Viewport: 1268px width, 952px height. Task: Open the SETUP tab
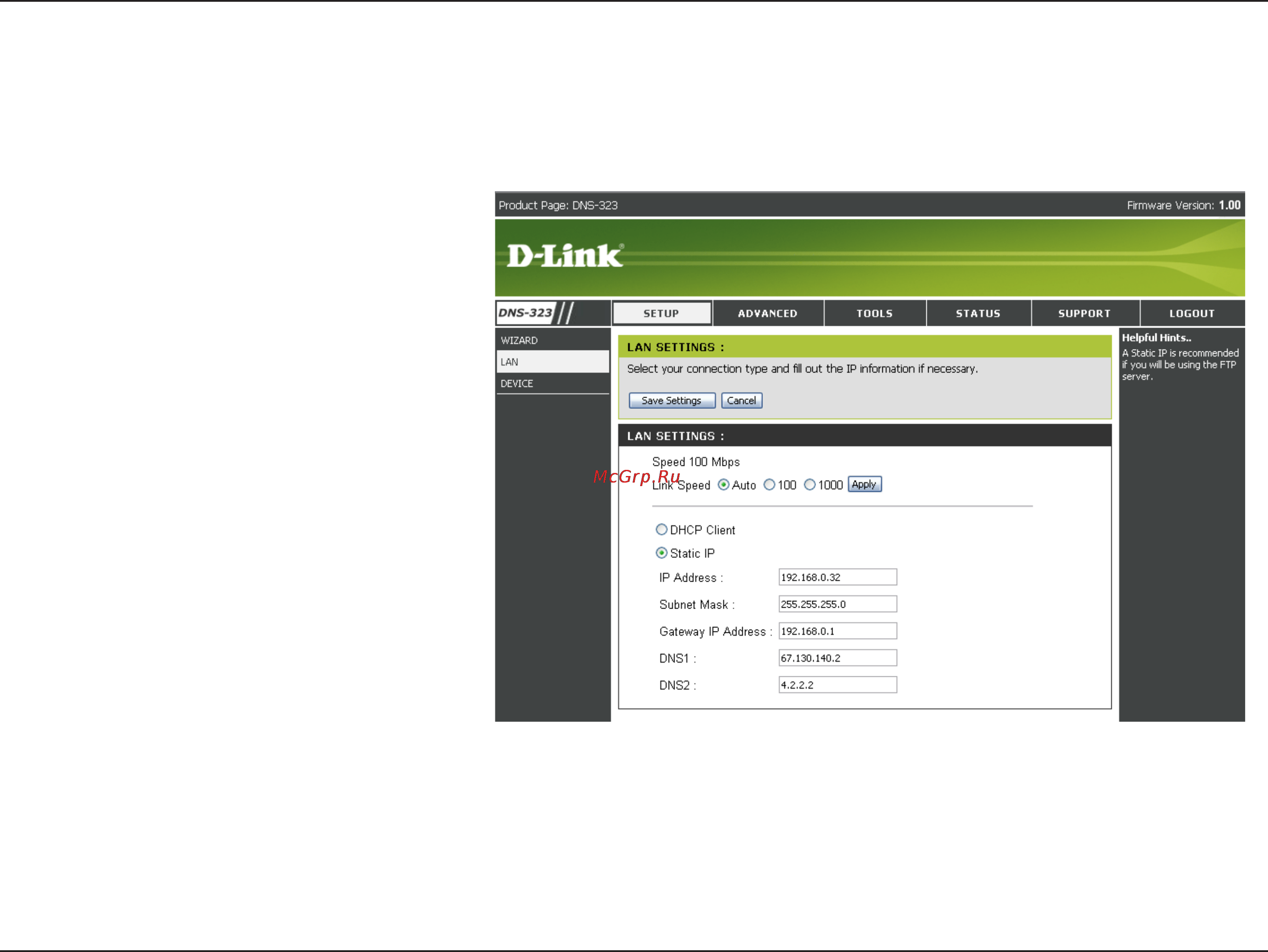click(x=661, y=314)
